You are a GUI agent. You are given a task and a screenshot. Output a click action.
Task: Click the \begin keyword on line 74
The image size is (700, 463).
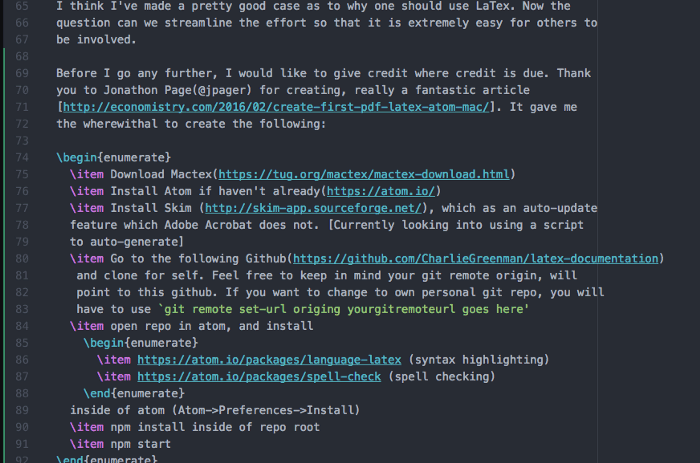(x=77, y=158)
